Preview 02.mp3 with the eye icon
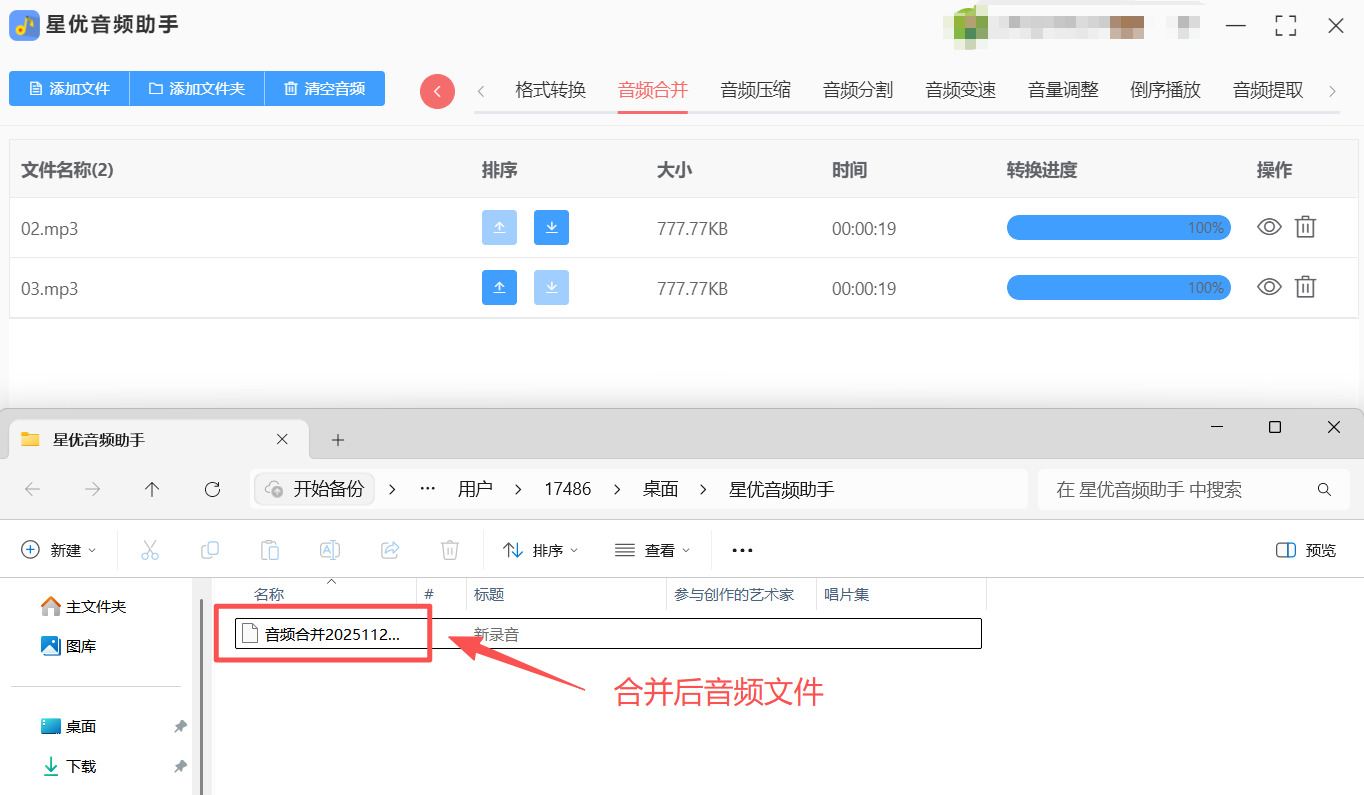Viewport: 1364px width, 795px height. tap(1269, 227)
